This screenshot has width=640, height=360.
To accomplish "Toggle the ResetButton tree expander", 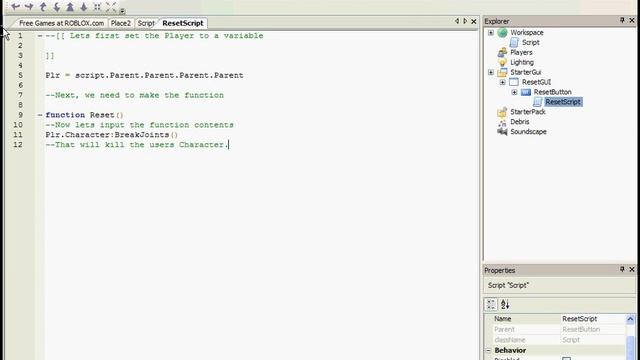I will point(514,92).
